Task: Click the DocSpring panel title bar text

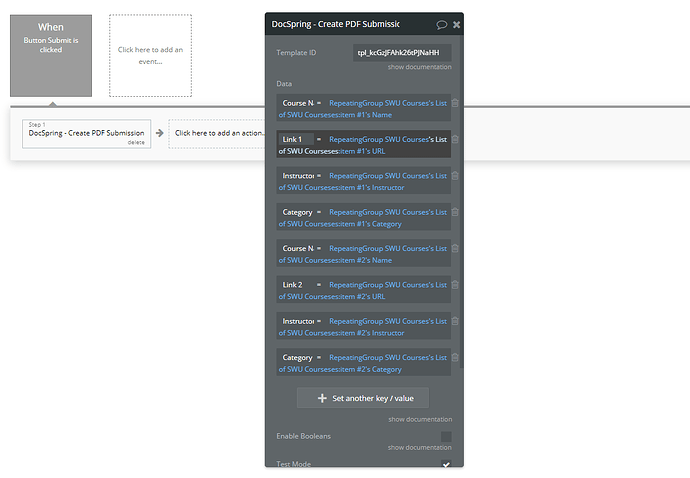Action: [335, 24]
